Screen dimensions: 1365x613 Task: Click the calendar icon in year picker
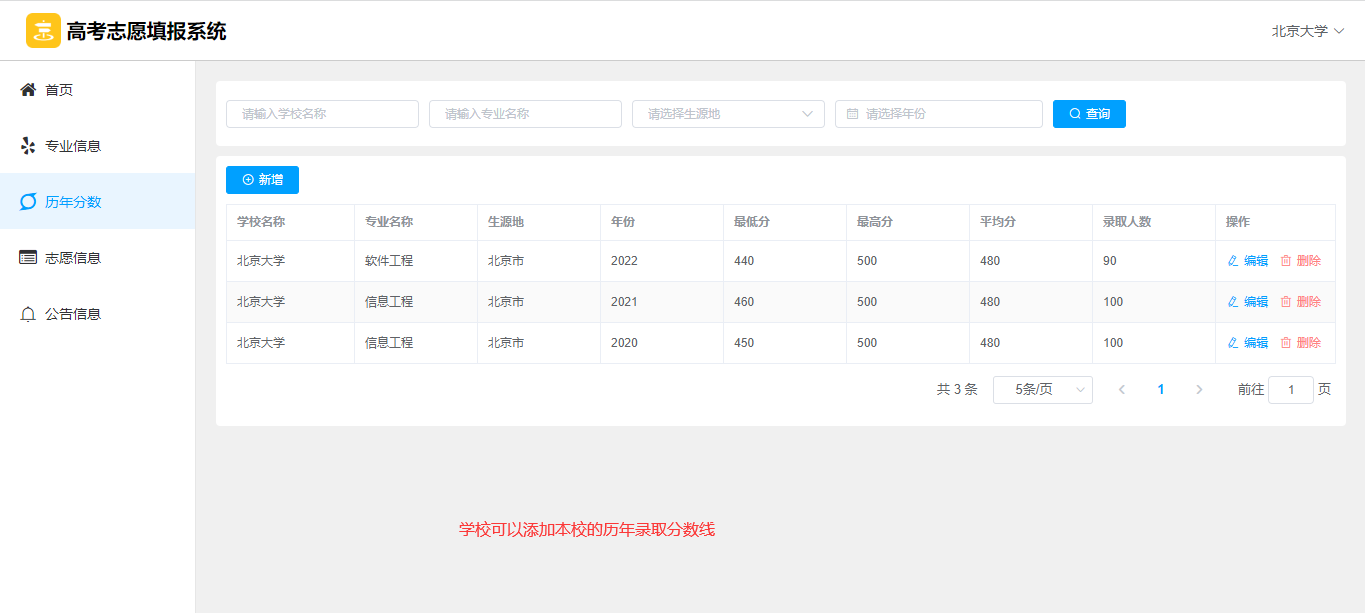click(x=853, y=114)
